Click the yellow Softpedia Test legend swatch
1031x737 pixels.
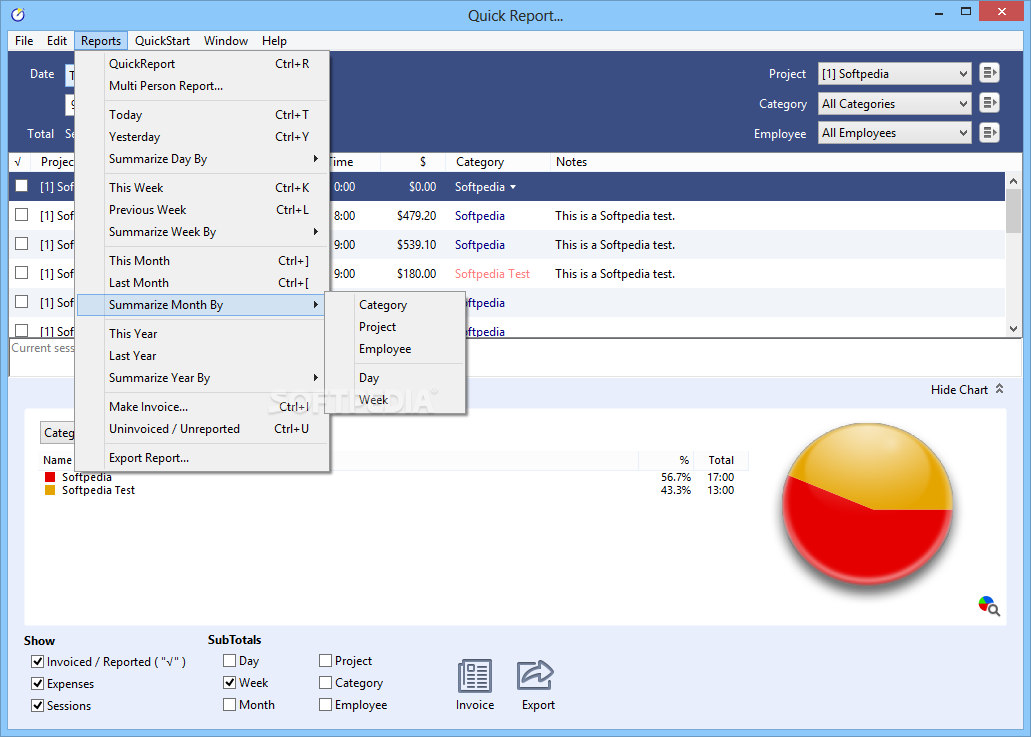pos(50,490)
